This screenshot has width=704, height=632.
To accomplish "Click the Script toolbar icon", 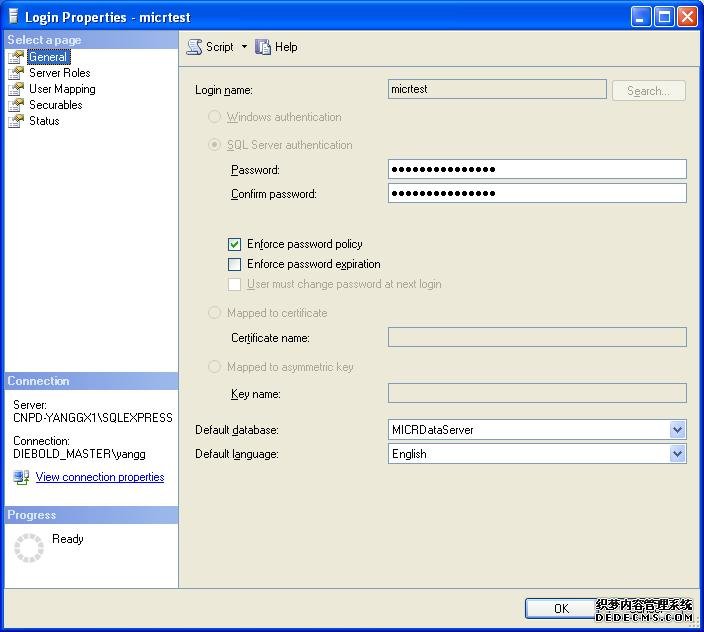I will tap(195, 47).
